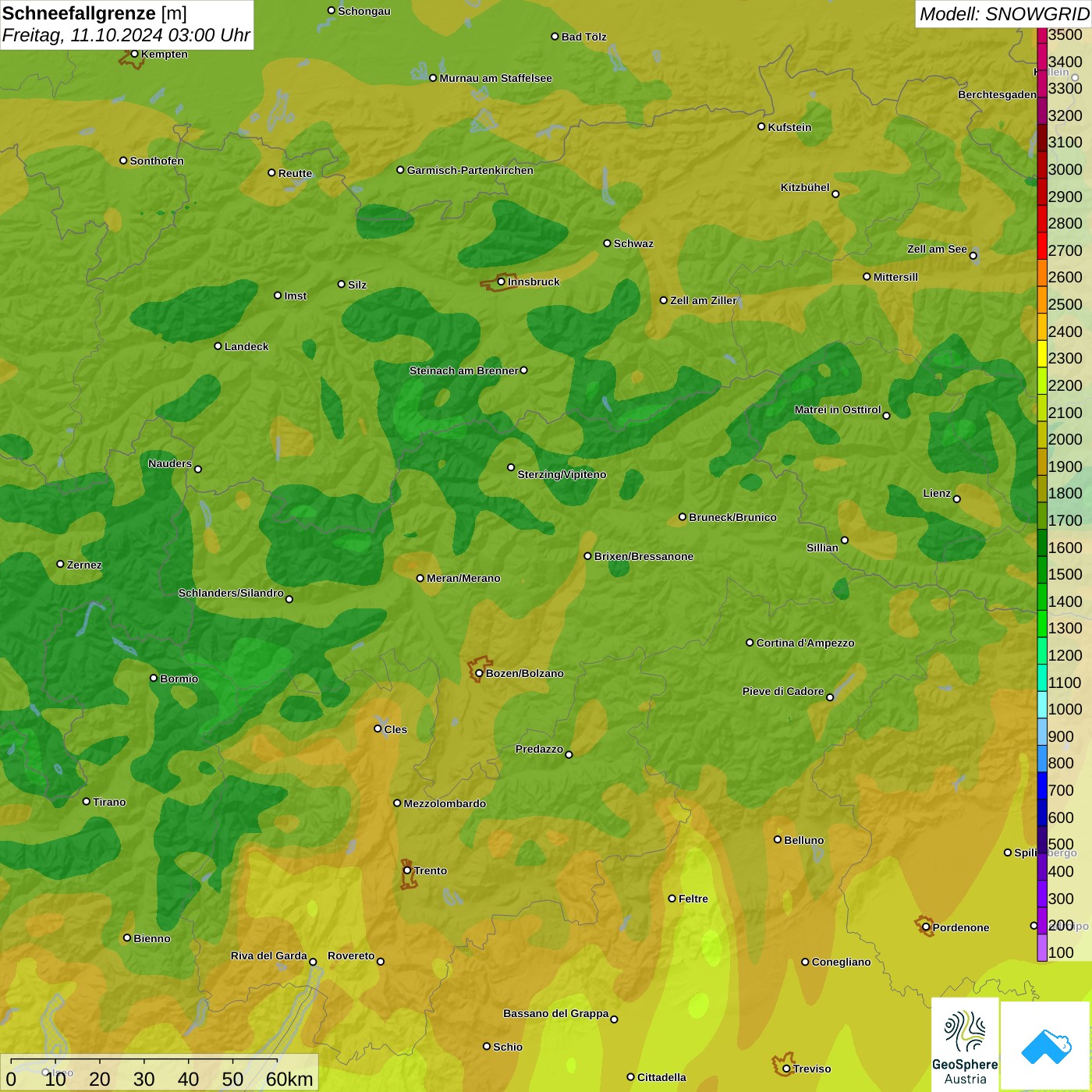Click the 100 violet legend swatch
Image resolution: width=1092 pixels, height=1092 pixels.
(x=1042, y=948)
